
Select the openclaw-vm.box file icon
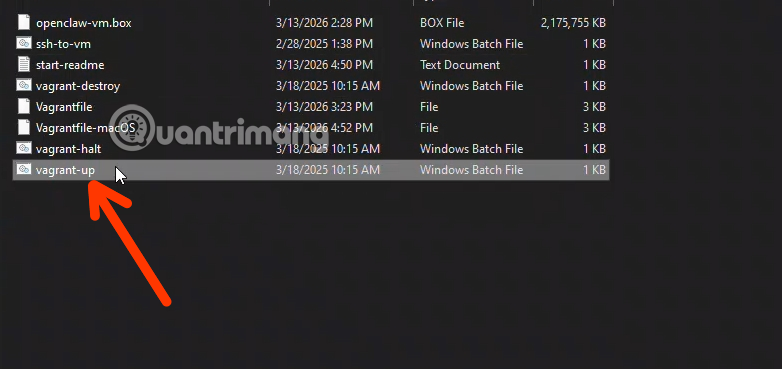point(23,22)
